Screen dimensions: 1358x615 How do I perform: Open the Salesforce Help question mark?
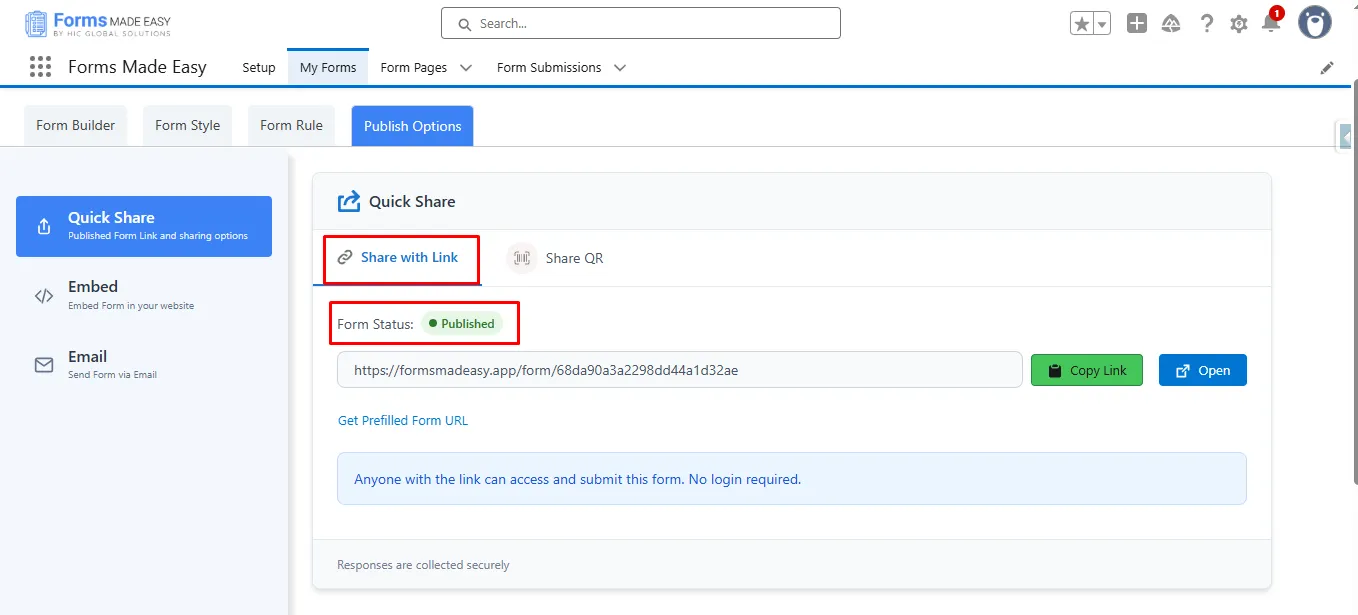click(1207, 24)
